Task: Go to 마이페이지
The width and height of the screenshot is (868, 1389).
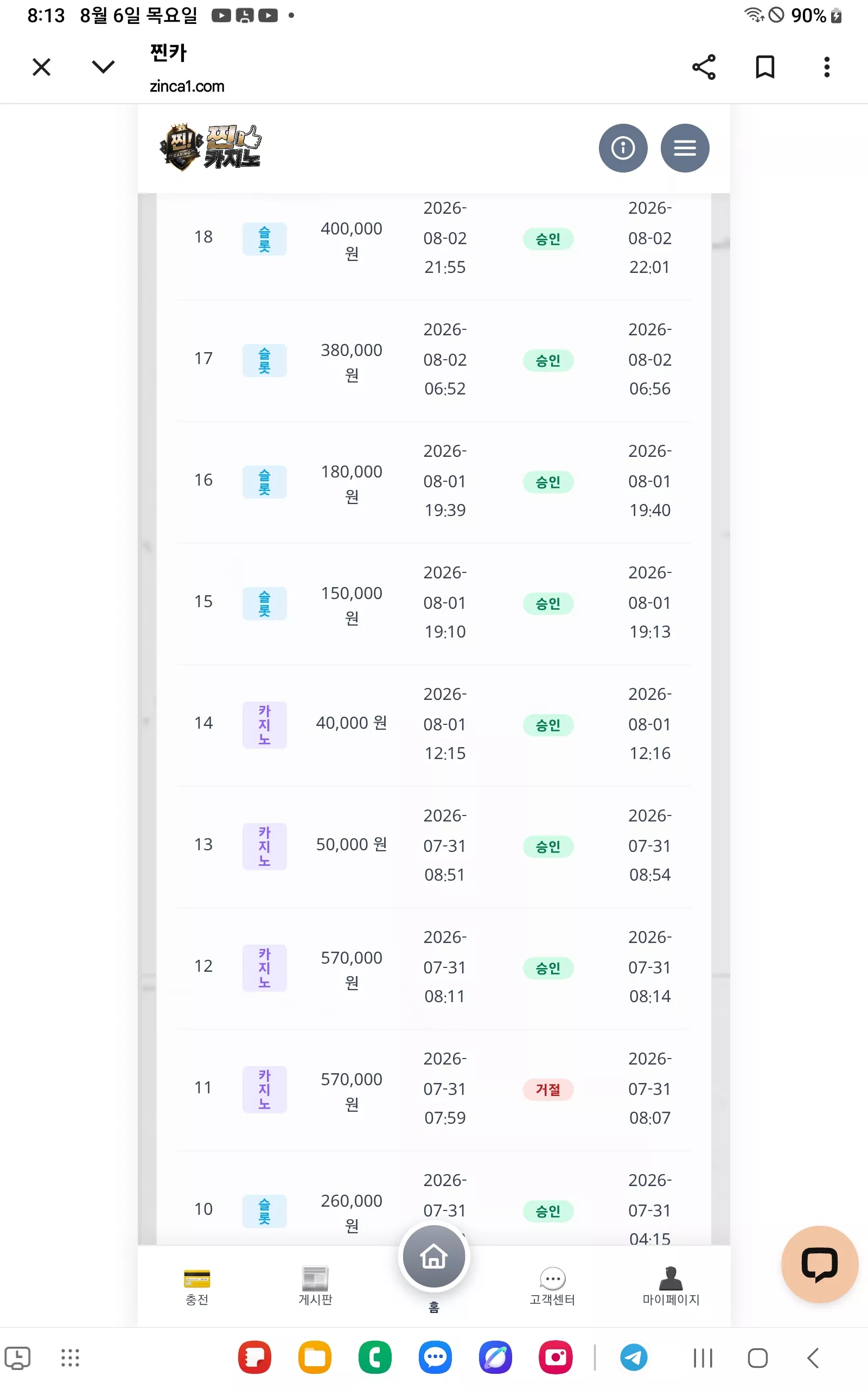Action: 671,1287
